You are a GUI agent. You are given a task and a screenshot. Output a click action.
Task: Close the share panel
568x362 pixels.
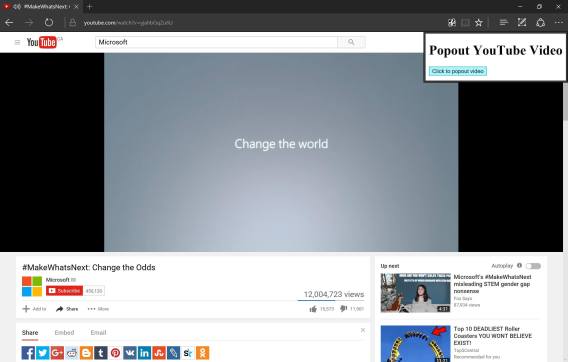(363, 330)
